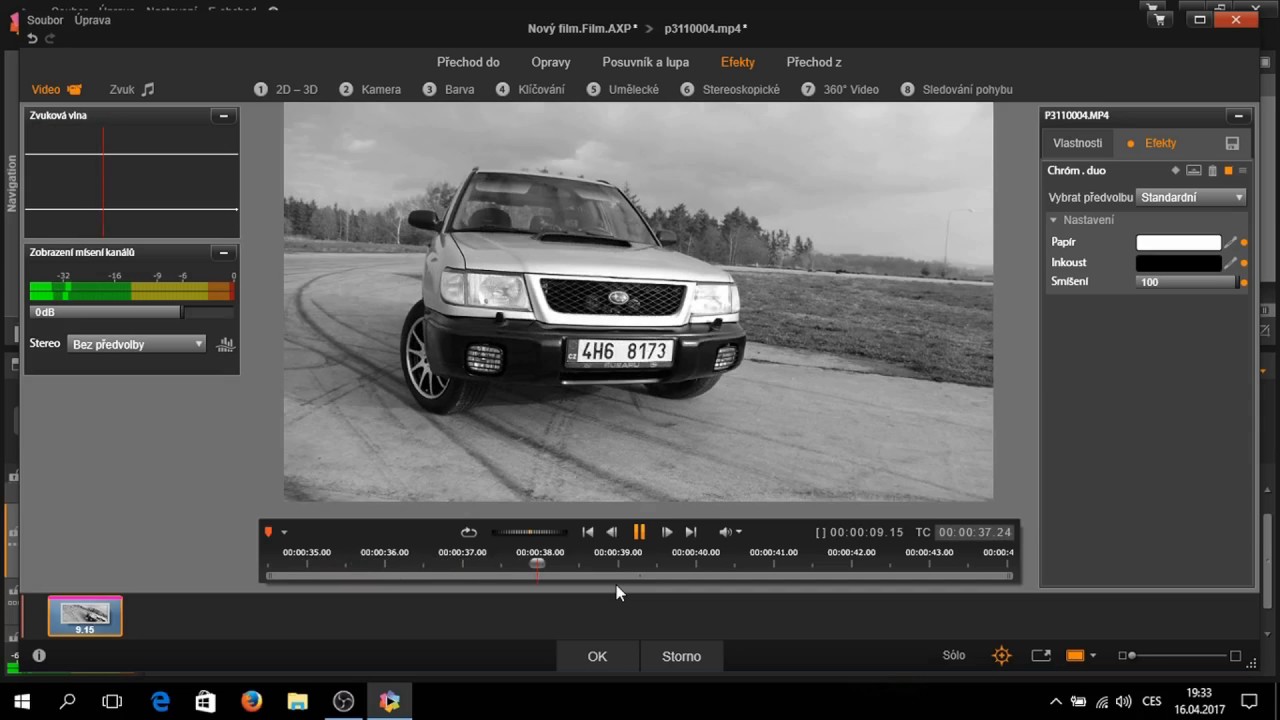Open the Barva effects category

point(449,89)
